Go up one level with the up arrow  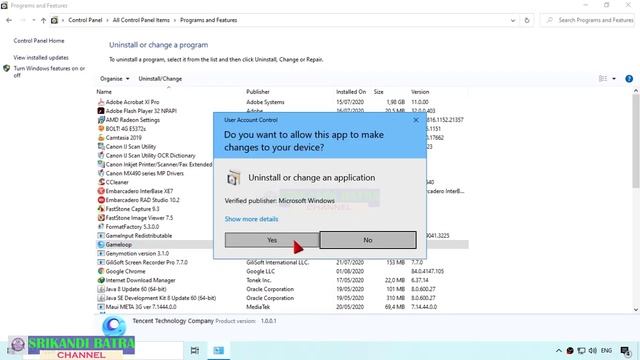(43, 20)
